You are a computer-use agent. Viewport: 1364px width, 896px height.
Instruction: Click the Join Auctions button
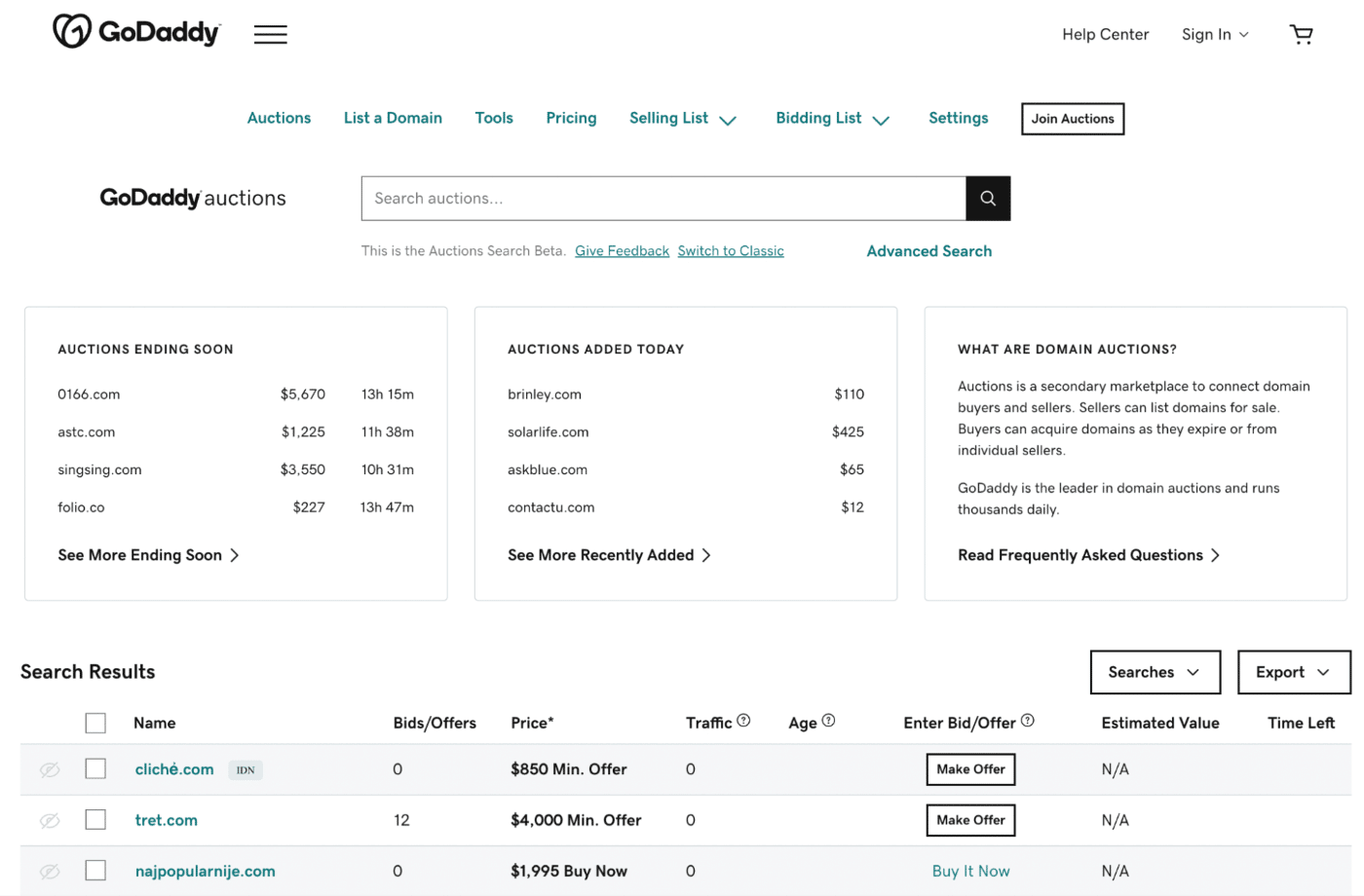point(1072,118)
